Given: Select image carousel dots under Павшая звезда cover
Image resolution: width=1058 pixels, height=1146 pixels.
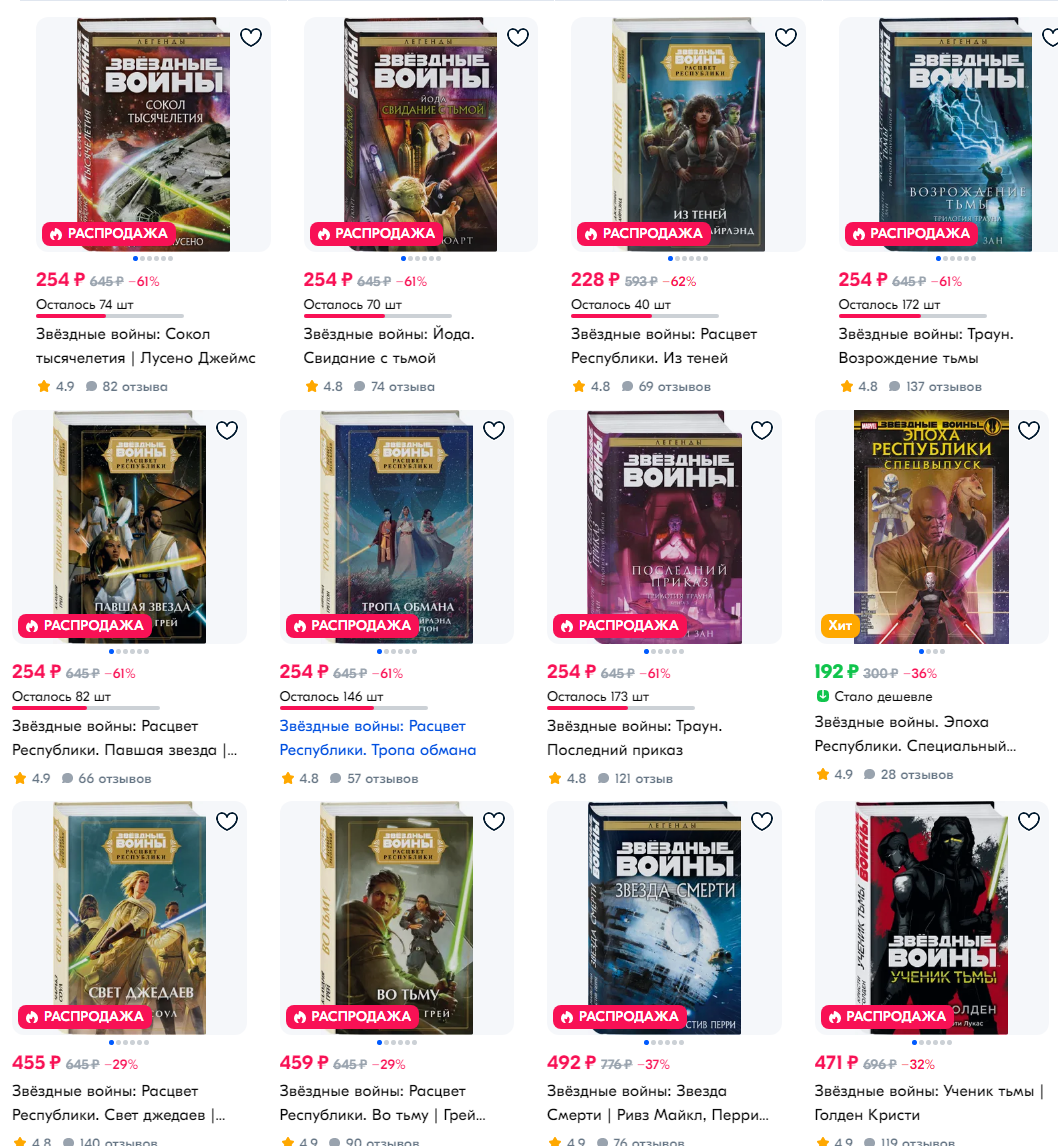Looking at the screenshot, I should (129, 651).
